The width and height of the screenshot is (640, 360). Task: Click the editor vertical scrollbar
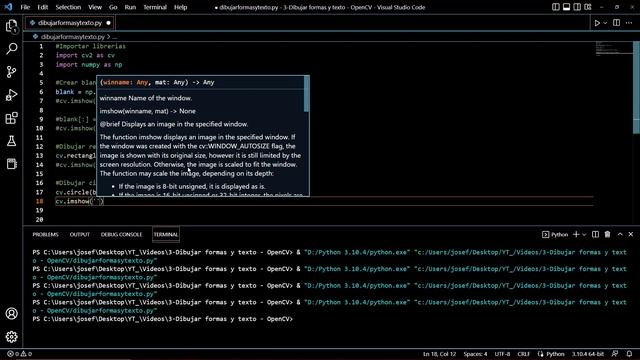[636, 87]
